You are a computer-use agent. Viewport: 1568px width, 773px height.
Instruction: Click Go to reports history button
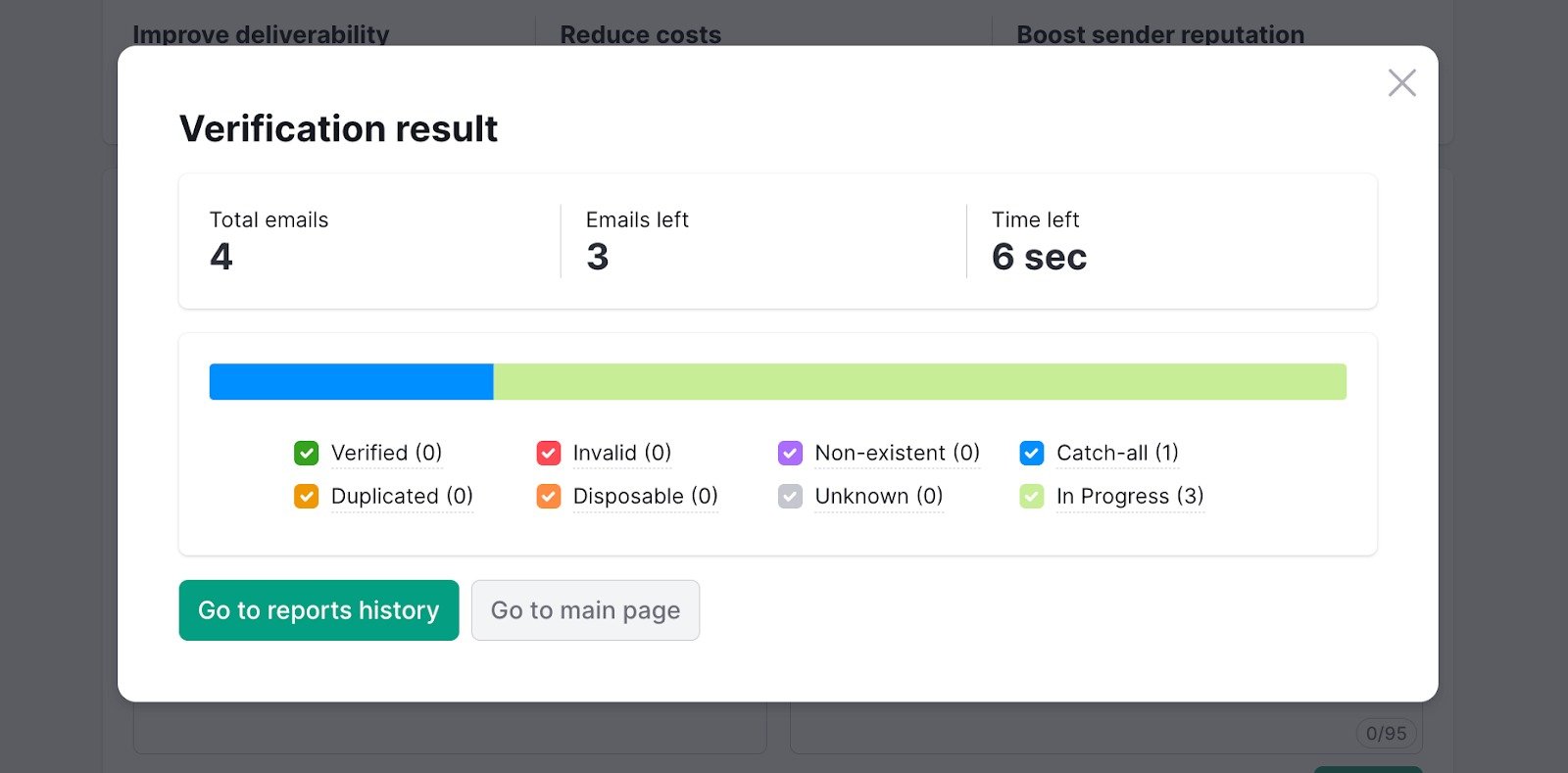pos(318,610)
